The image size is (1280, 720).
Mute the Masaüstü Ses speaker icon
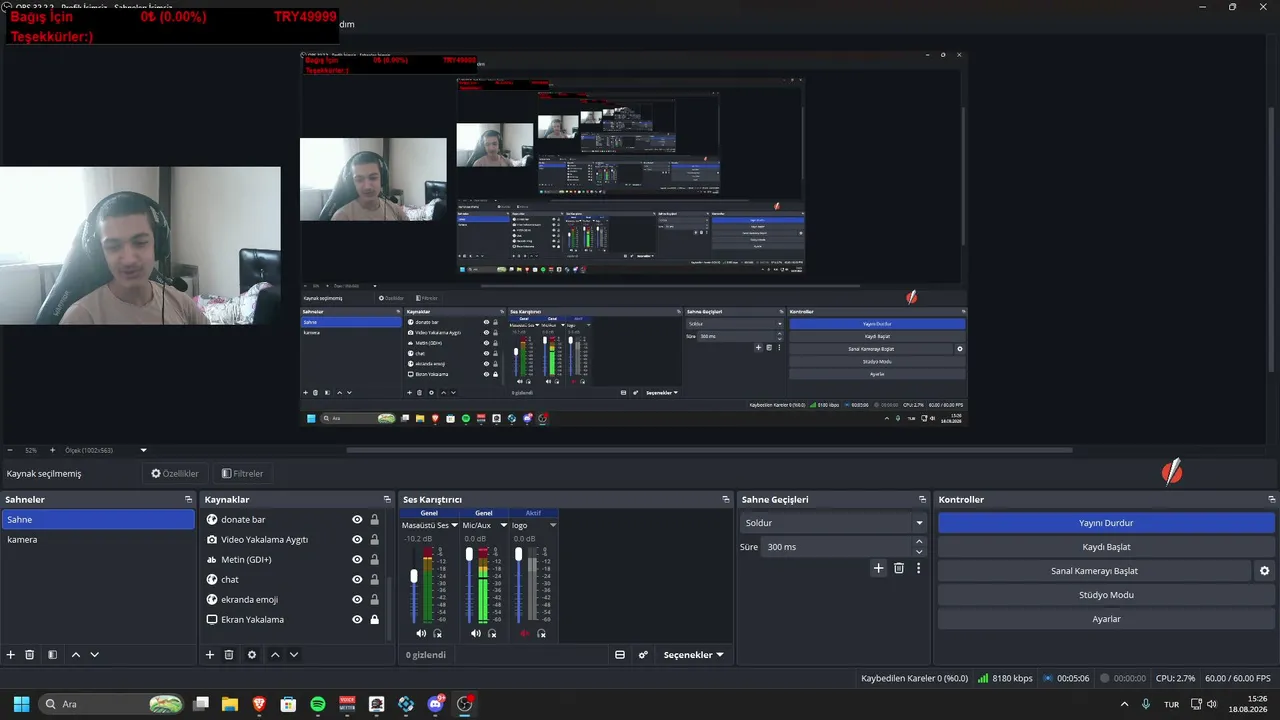421,633
